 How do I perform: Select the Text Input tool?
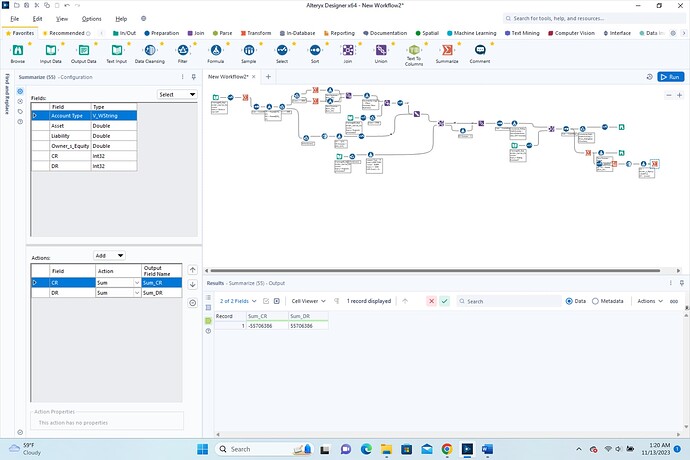click(117, 54)
